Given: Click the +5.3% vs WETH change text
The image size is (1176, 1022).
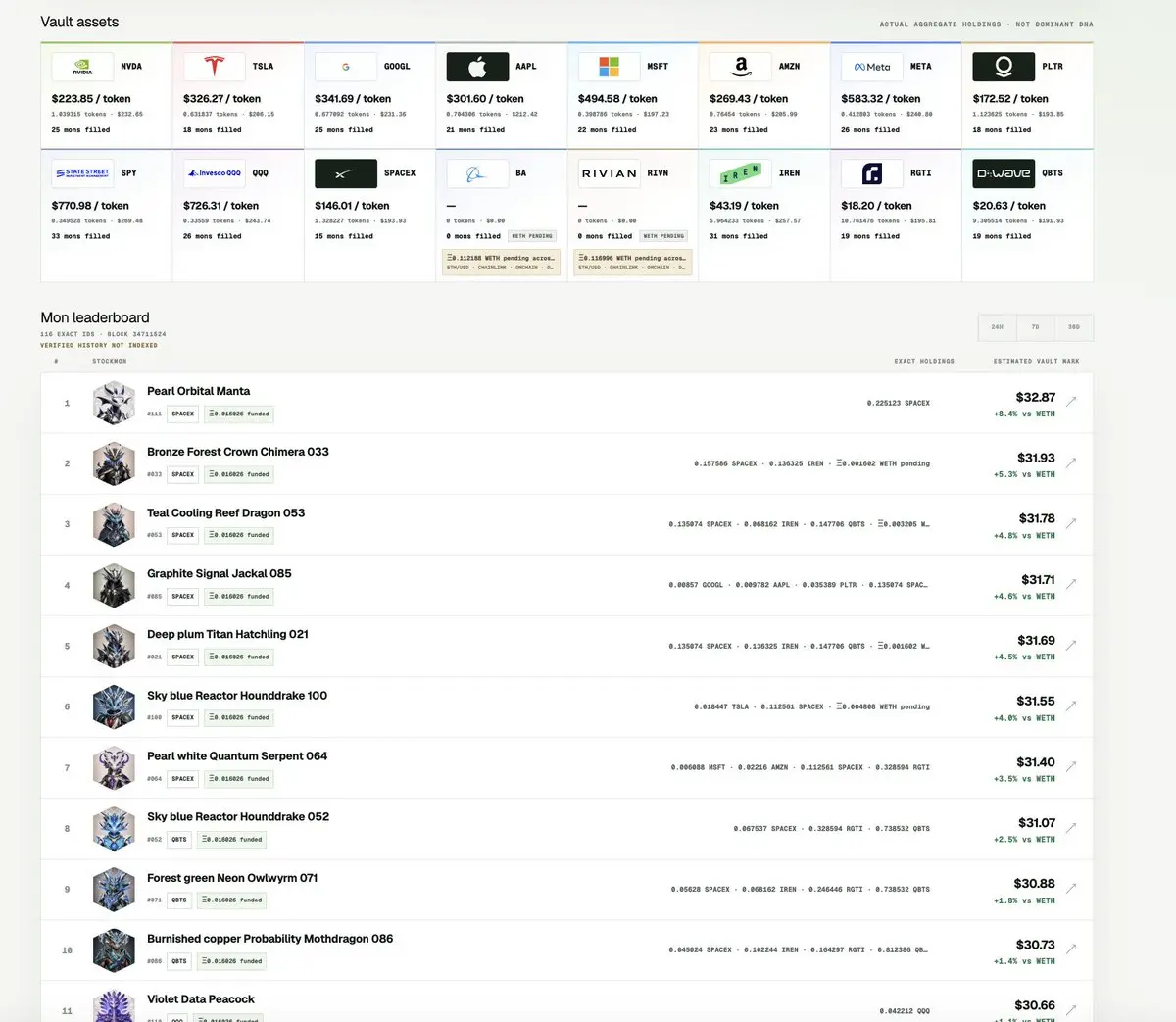Looking at the screenshot, I should tap(1024, 474).
